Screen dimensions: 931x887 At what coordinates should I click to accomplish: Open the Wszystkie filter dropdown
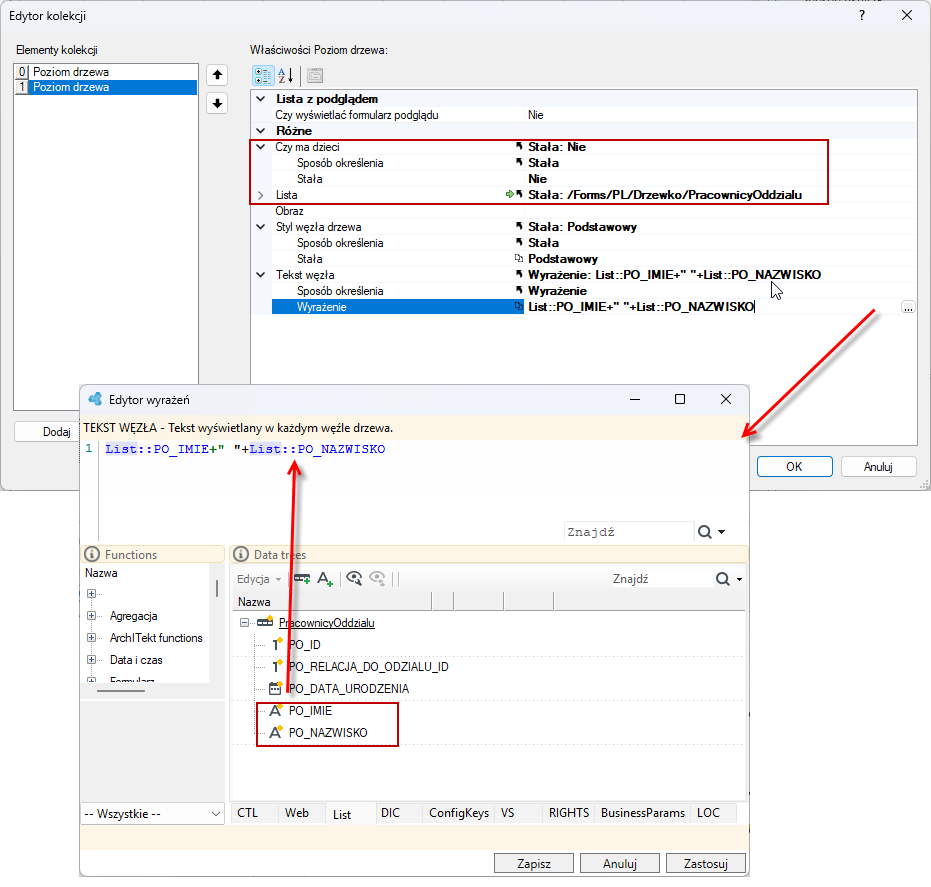(152, 813)
